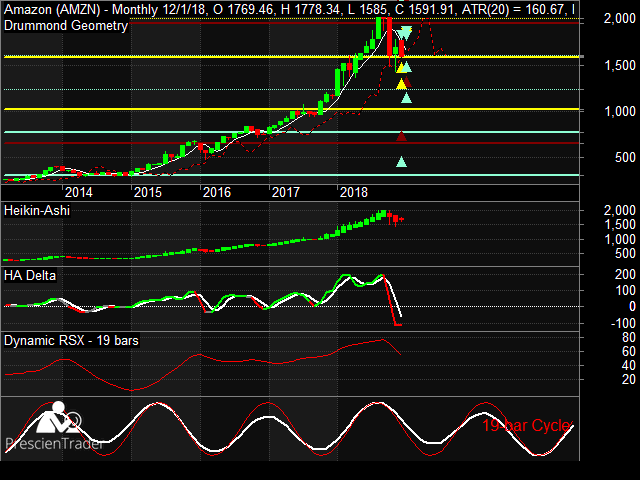This screenshot has height=480, width=640.
Task: Click the 1,500 value on main price axis
Action: 619,65
